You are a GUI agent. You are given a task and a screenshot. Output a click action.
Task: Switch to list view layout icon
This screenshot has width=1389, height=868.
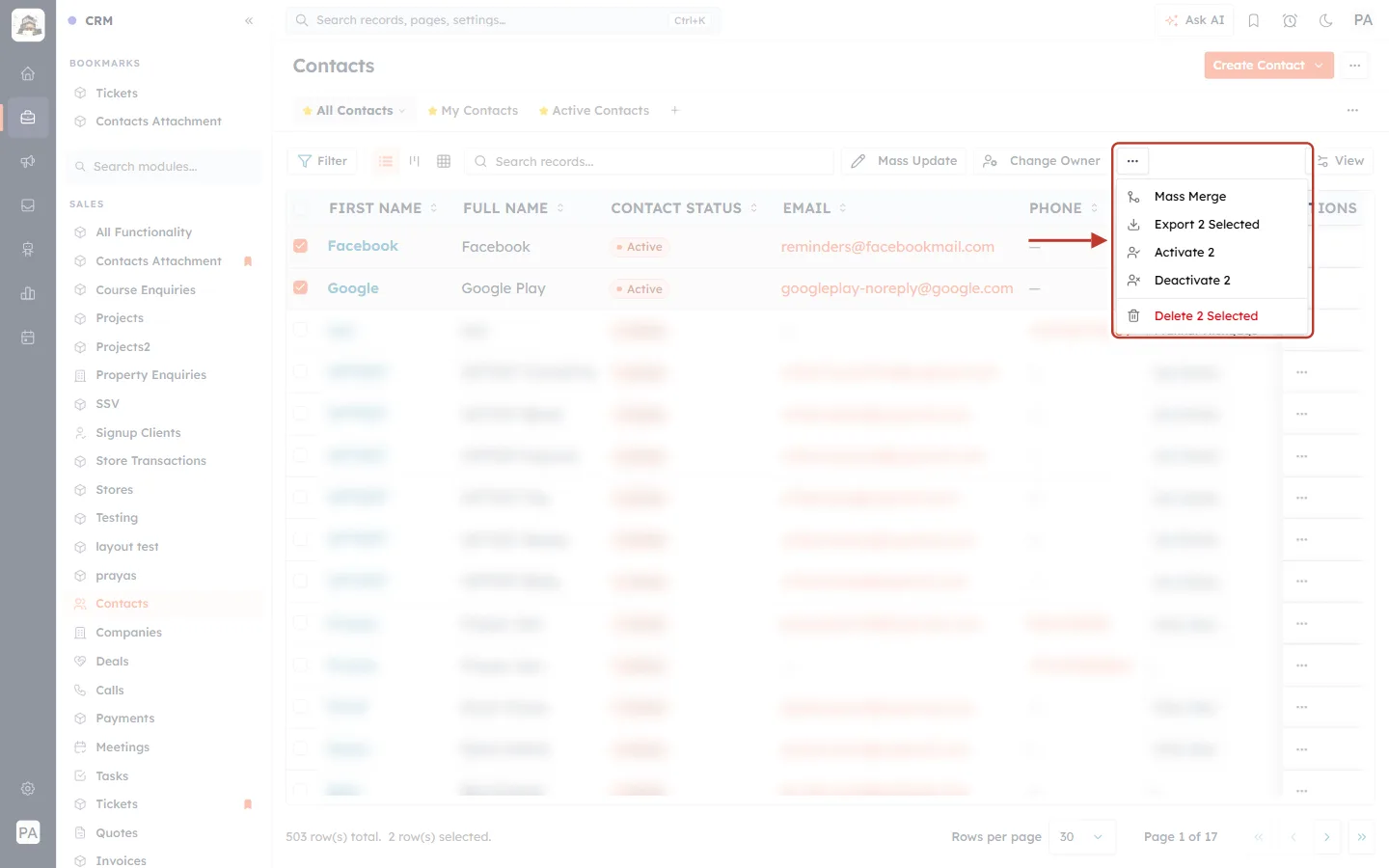(386, 161)
